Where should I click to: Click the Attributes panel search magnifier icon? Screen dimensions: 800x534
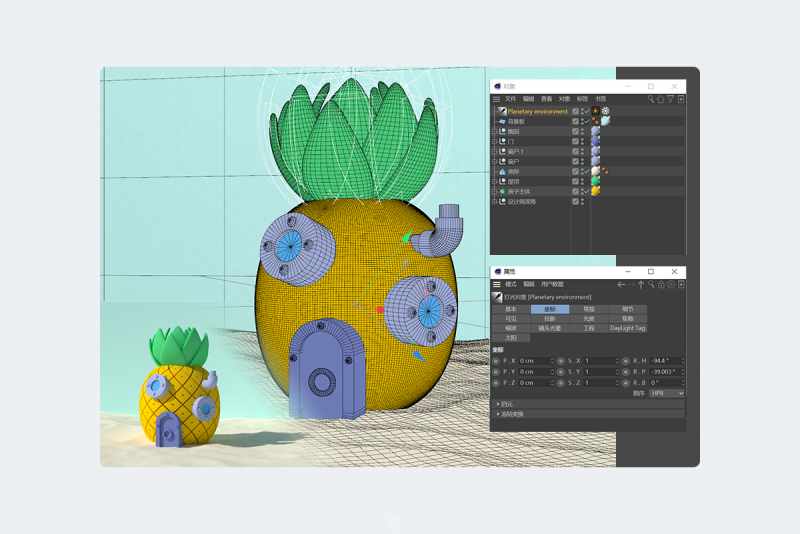tap(651, 285)
